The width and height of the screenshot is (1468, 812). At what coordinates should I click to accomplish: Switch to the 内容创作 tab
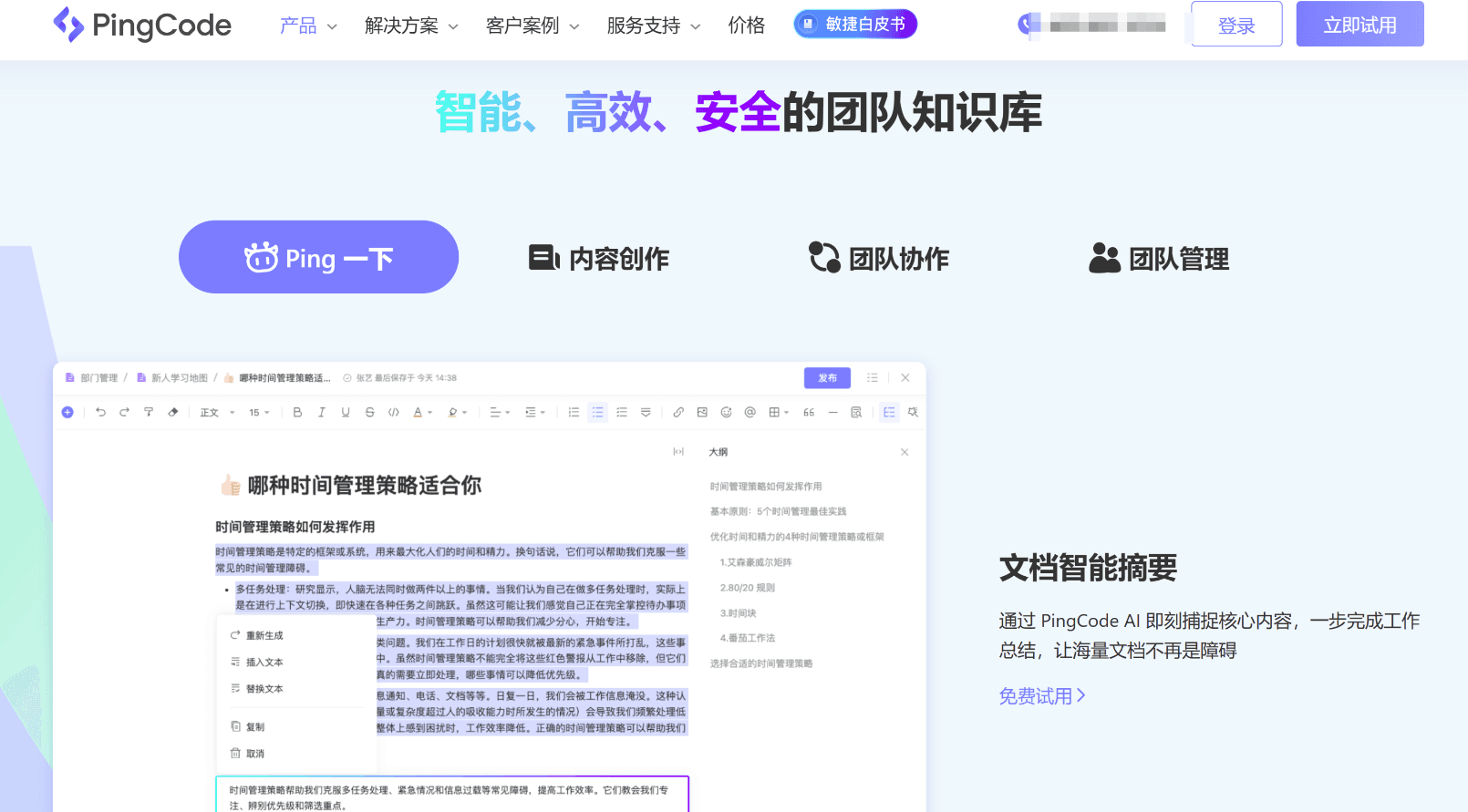(599, 259)
